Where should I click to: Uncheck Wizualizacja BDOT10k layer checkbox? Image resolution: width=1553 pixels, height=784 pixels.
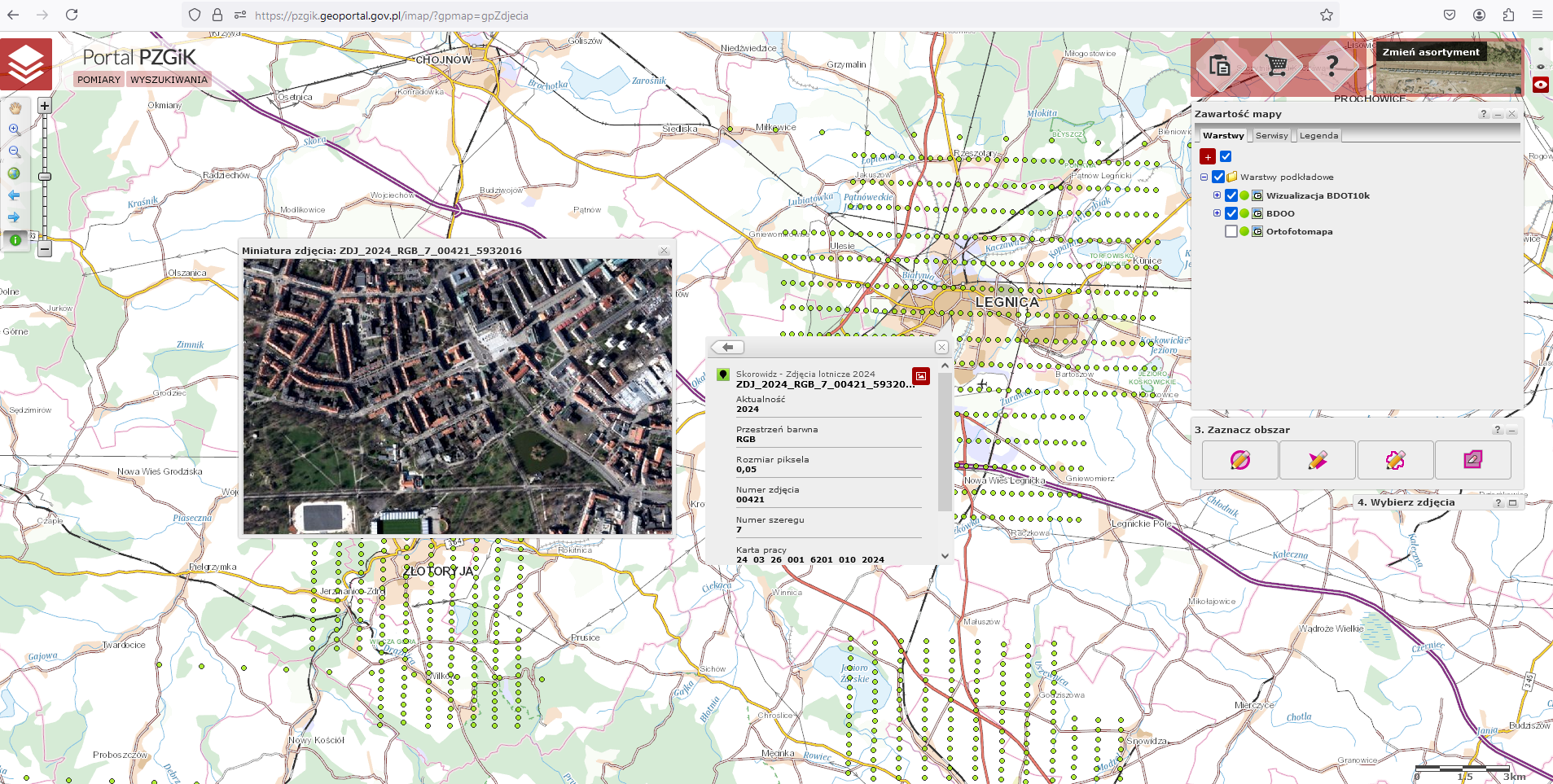tap(1231, 195)
